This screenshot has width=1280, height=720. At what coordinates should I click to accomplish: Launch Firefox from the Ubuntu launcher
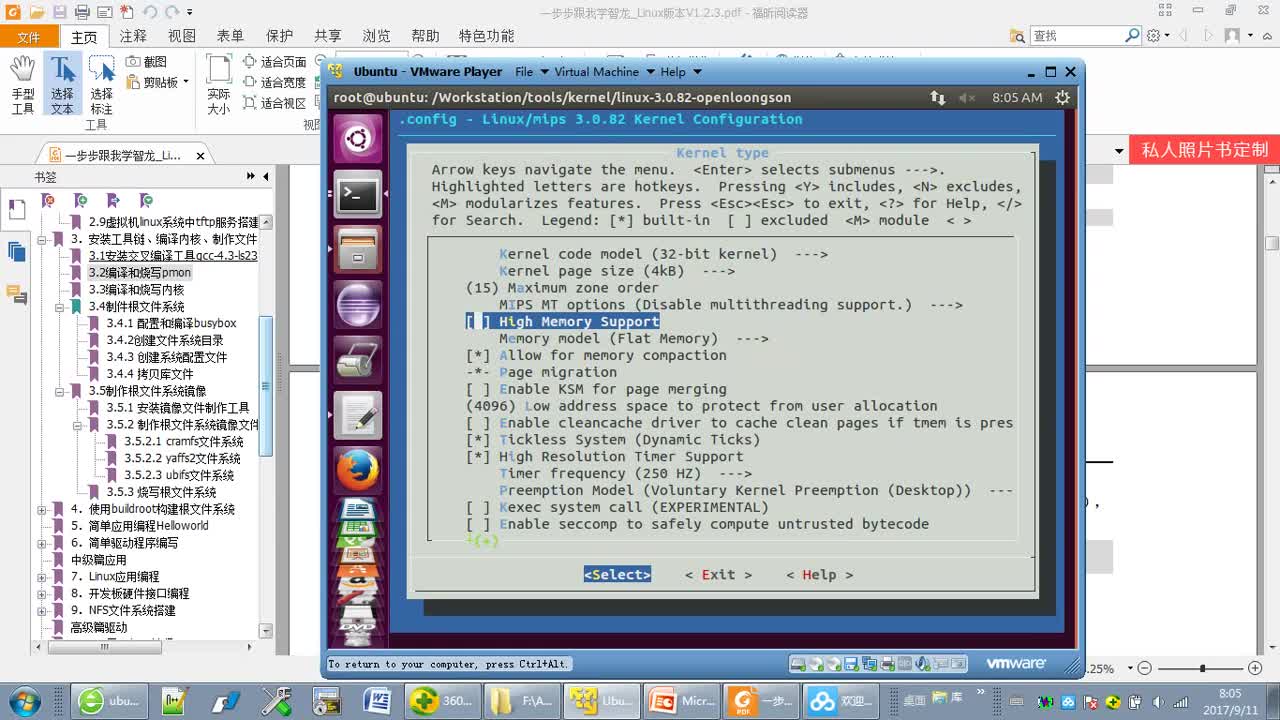pos(357,471)
